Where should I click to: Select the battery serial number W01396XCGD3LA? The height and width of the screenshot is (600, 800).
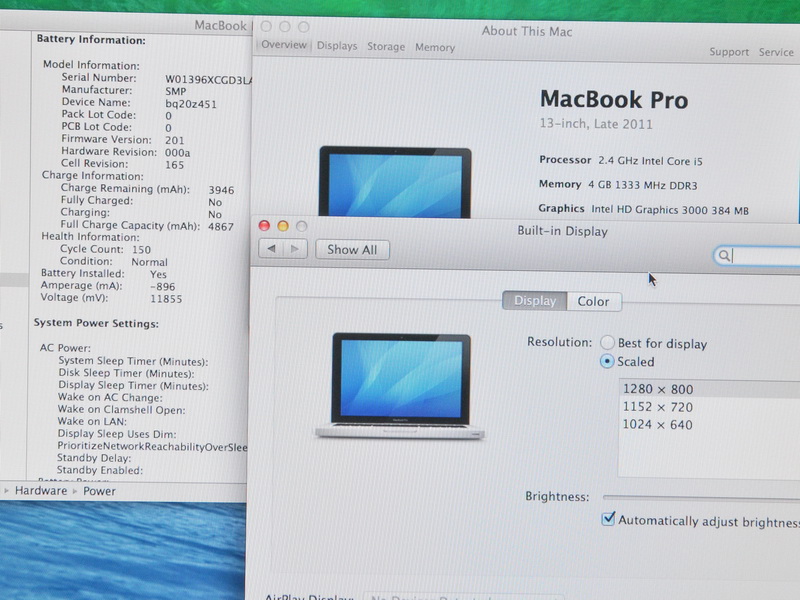208,80
